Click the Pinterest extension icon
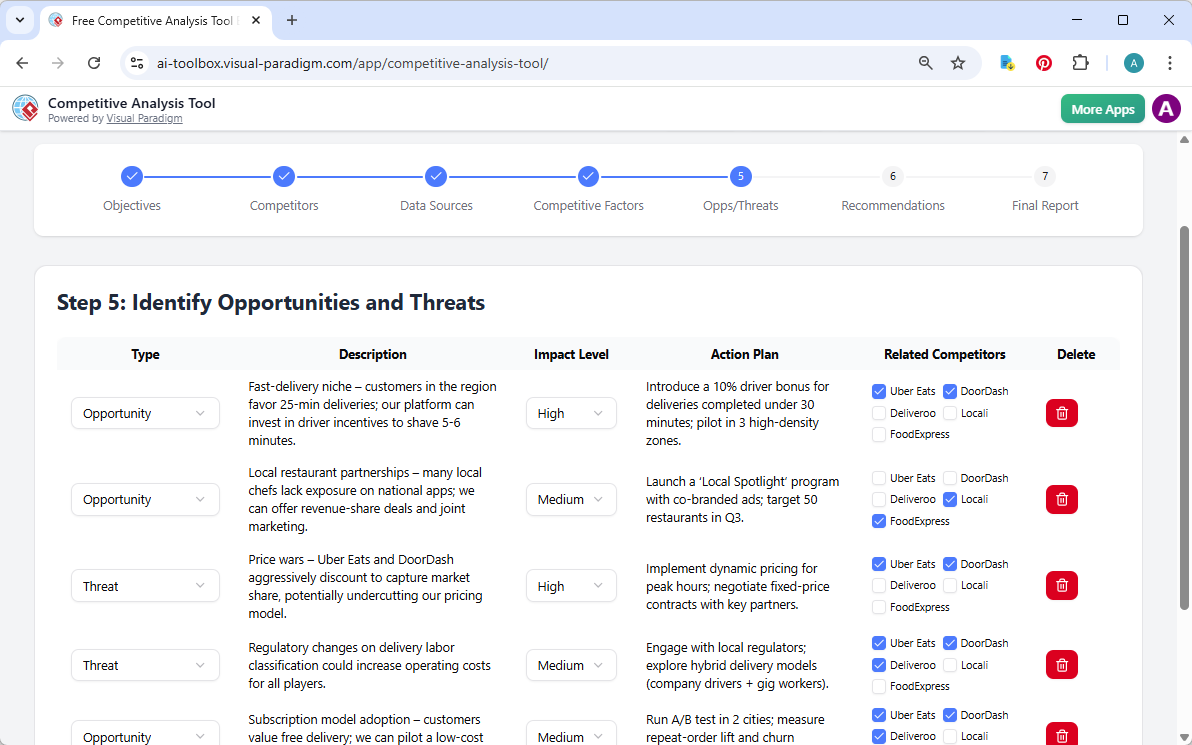1192x745 pixels. [x=1043, y=62]
